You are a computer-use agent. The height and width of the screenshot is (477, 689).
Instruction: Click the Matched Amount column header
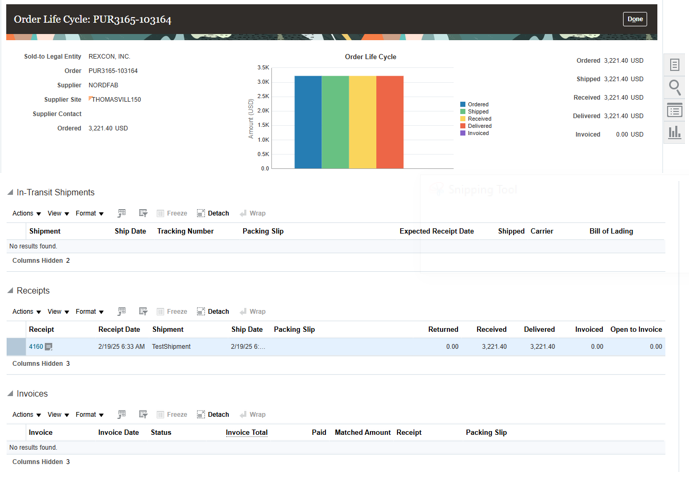click(x=363, y=433)
